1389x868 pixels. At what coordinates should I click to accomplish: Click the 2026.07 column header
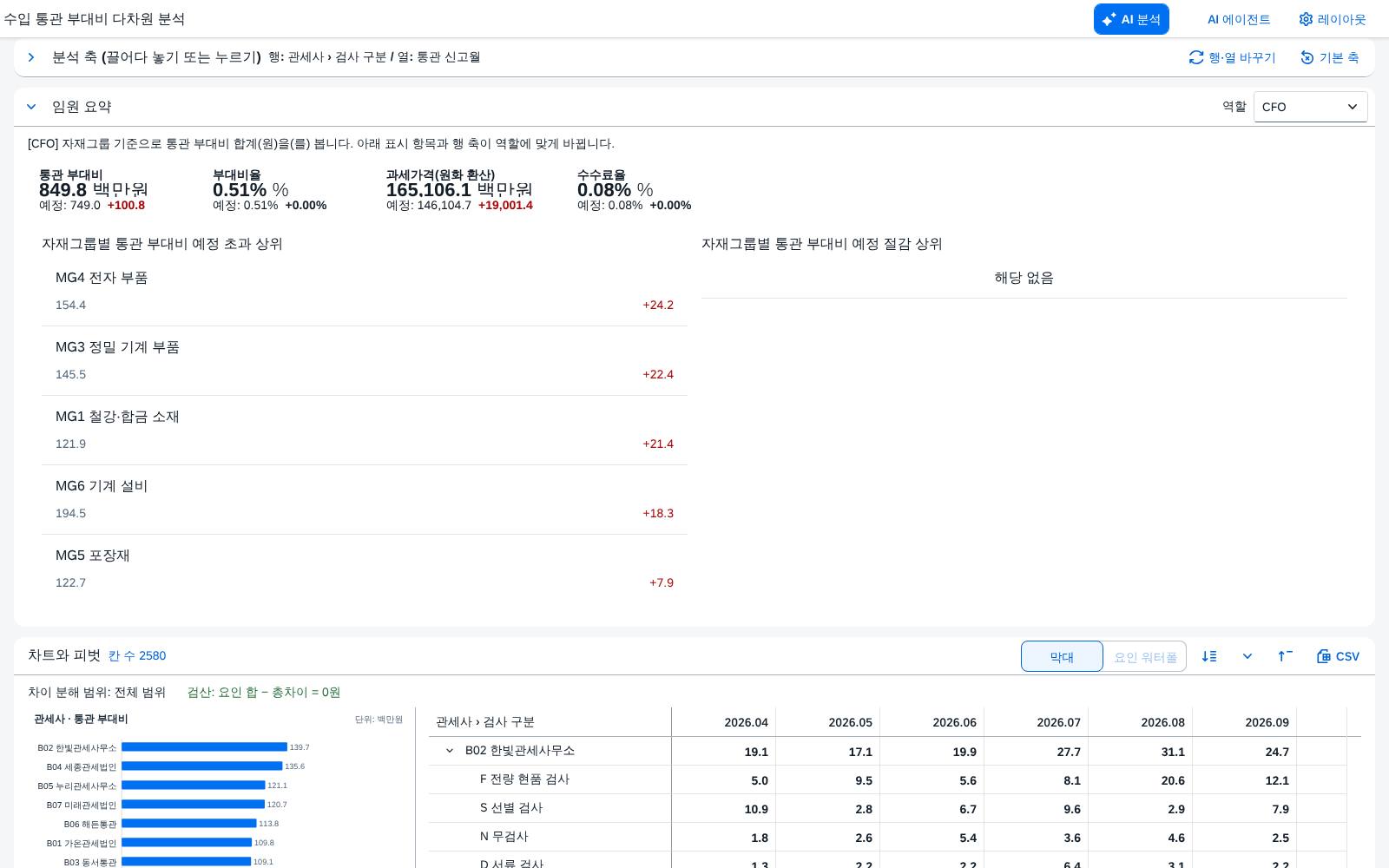click(x=1037, y=722)
